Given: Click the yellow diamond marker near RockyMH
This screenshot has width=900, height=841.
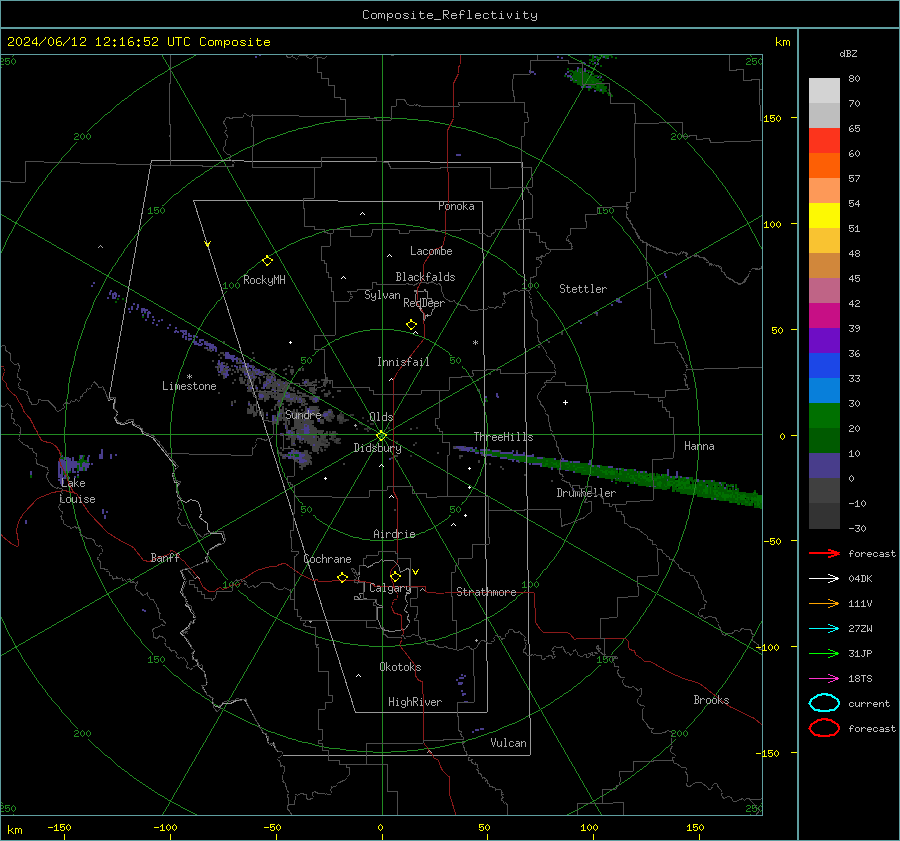Looking at the screenshot, I should click(x=267, y=261).
